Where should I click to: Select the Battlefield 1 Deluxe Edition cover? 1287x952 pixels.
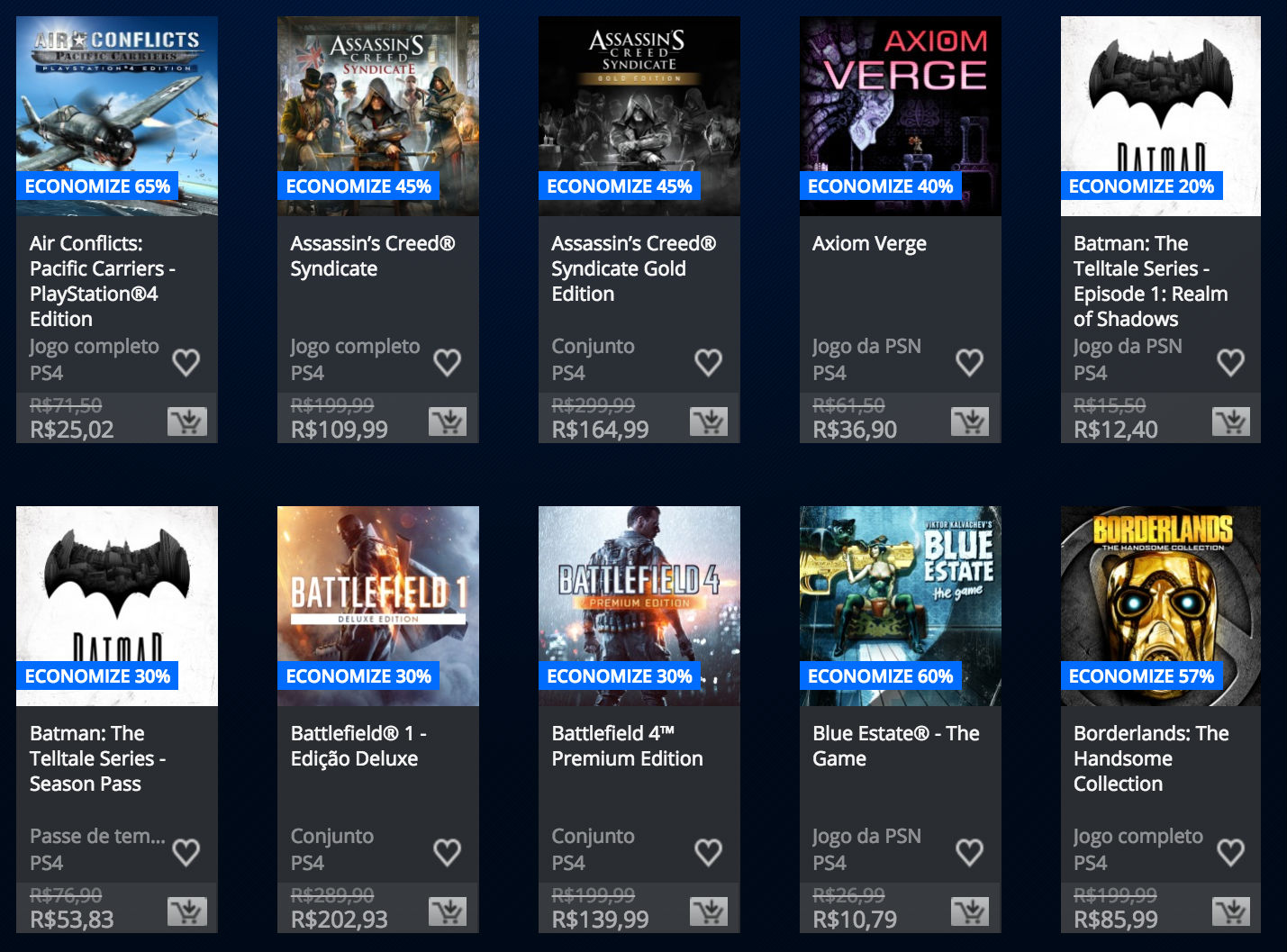click(378, 606)
